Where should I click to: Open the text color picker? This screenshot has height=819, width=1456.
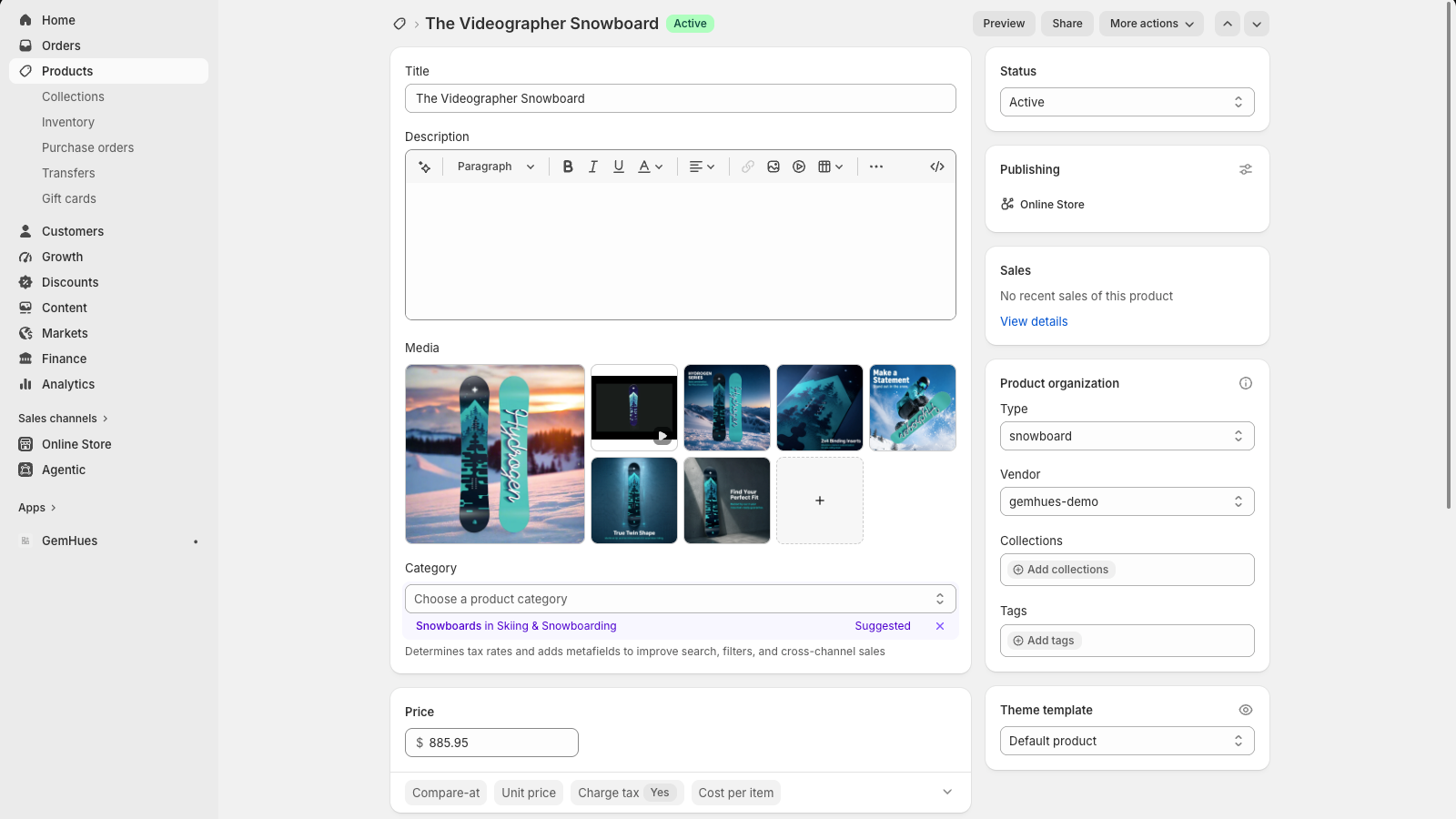[x=651, y=167]
